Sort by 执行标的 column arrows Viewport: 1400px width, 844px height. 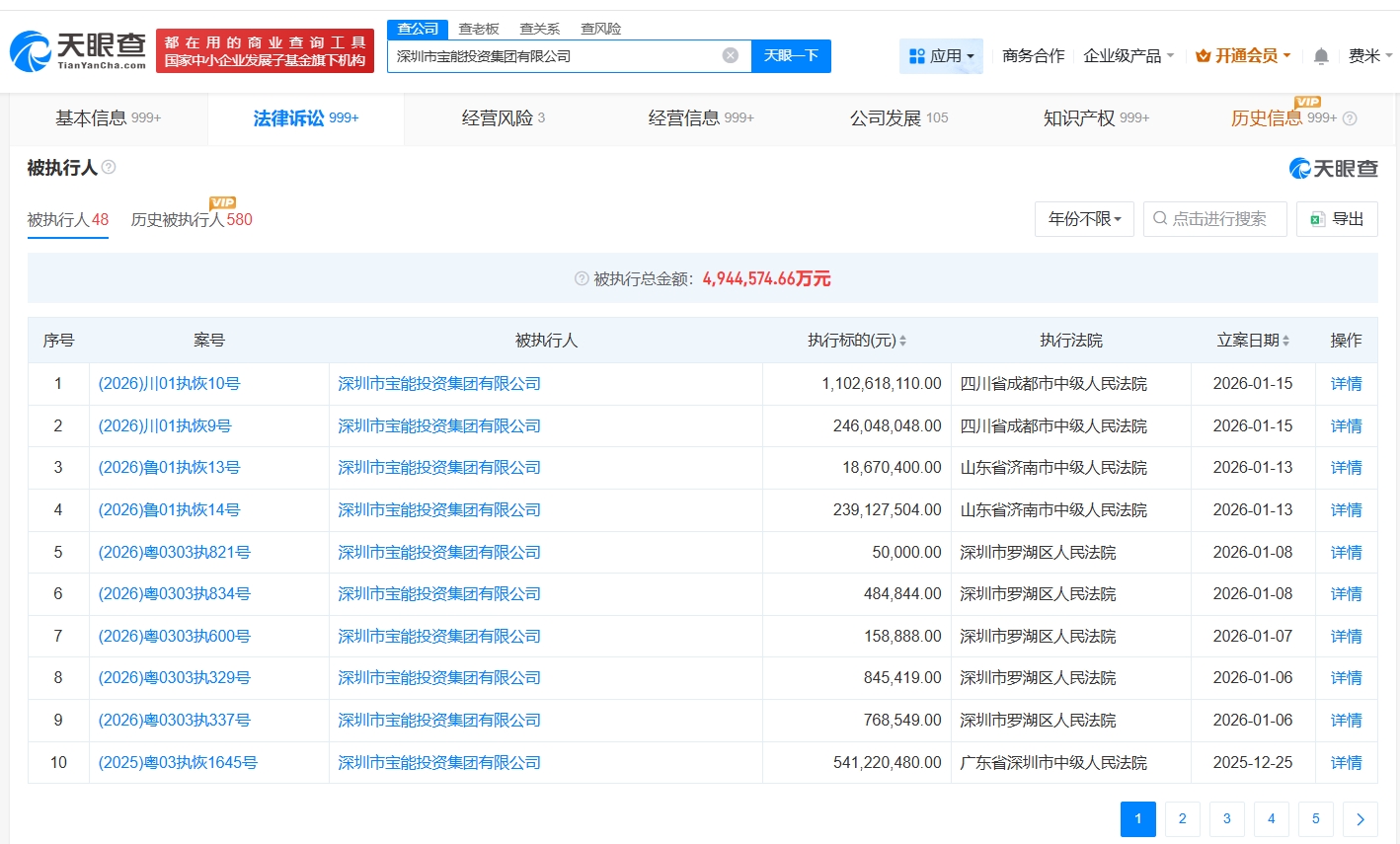tap(902, 341)
